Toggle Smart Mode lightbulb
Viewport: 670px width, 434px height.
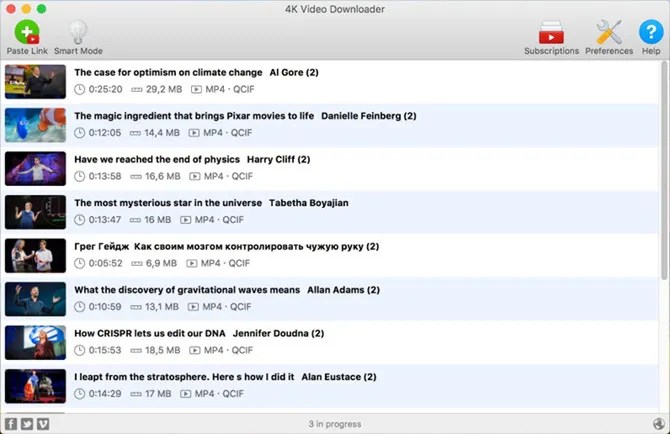(x=78, y=32)
